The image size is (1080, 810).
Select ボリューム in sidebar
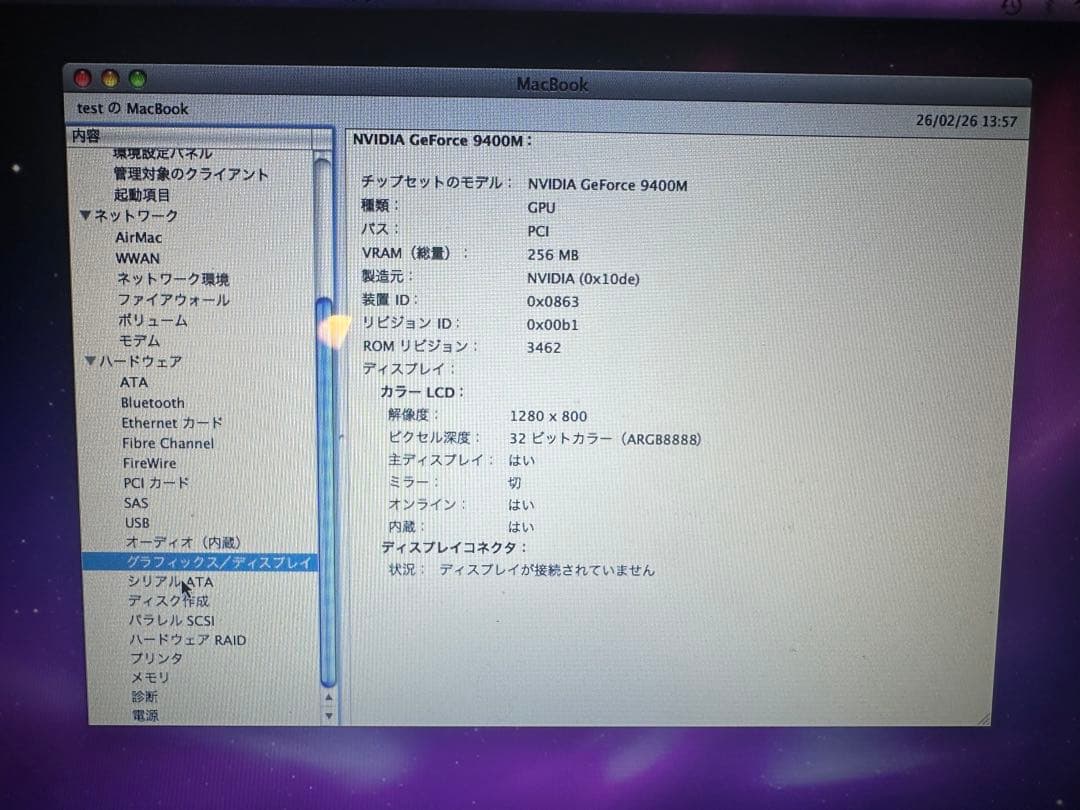coord(152,320)
